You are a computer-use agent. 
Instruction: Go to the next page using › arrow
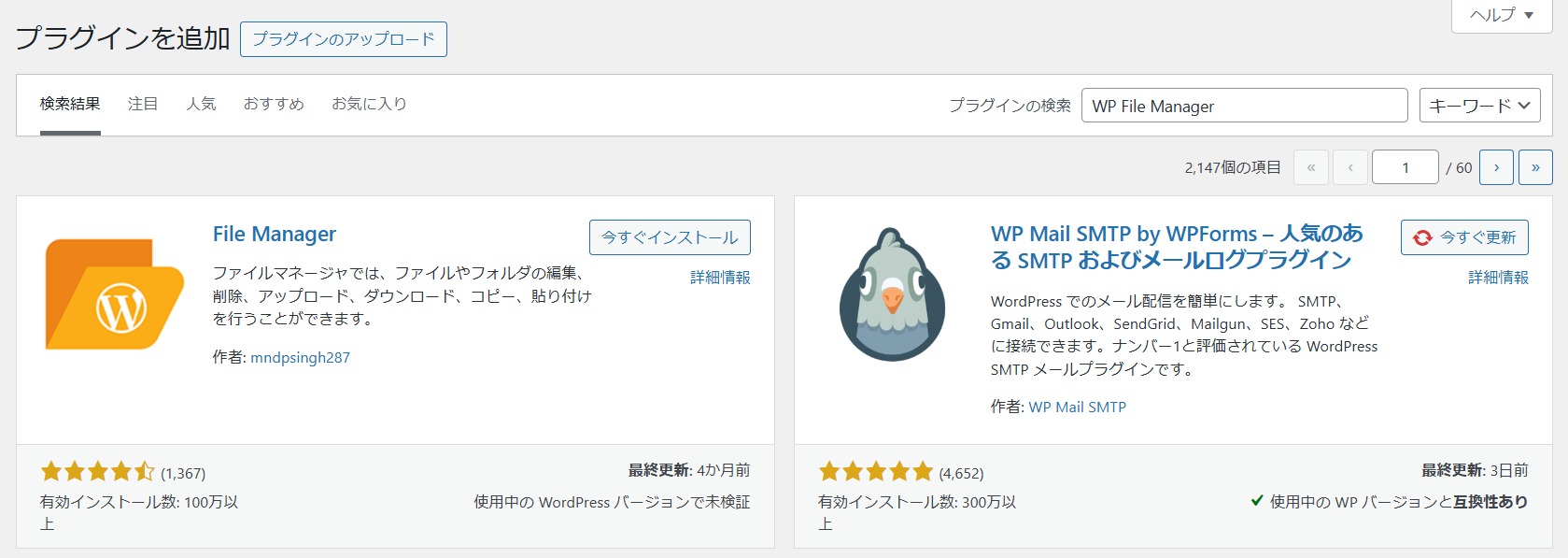click(x=1497, y=166)
